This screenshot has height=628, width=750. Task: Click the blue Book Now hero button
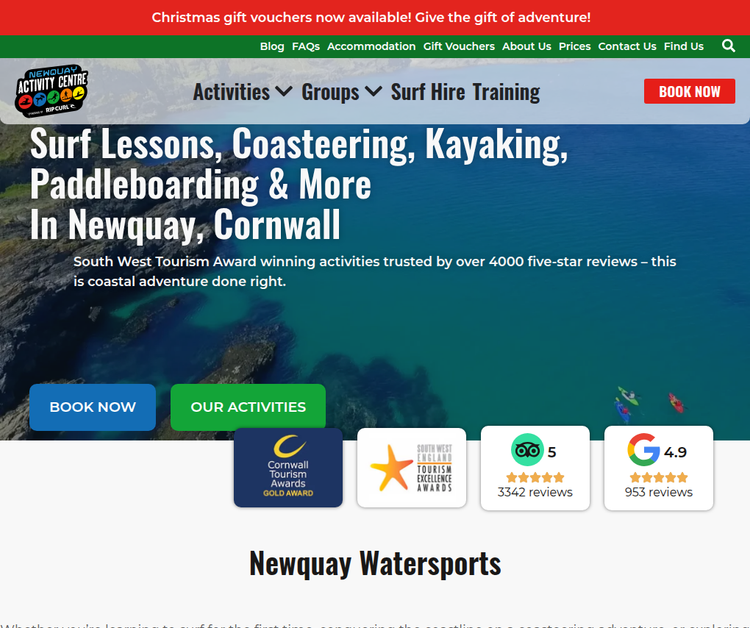click(x=92, y=407)
